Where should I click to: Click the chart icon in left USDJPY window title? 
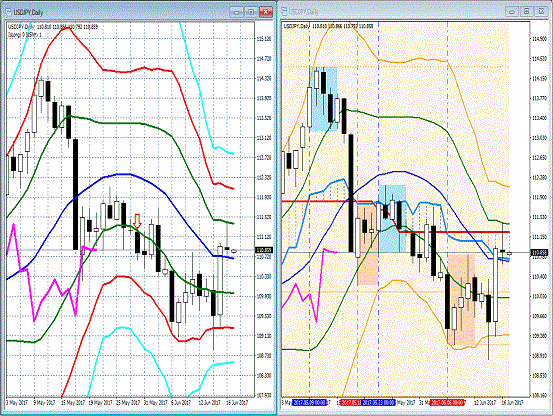tap(8, 12)
